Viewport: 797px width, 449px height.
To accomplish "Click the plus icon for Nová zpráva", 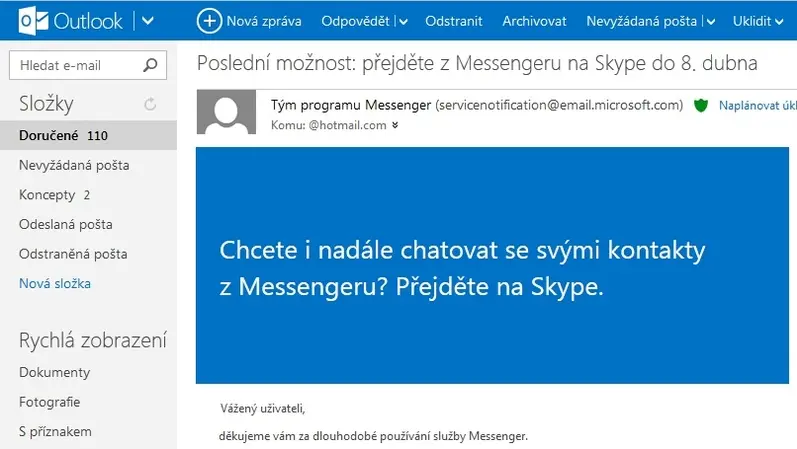I will pyautogui.click(x=209, y=21).
